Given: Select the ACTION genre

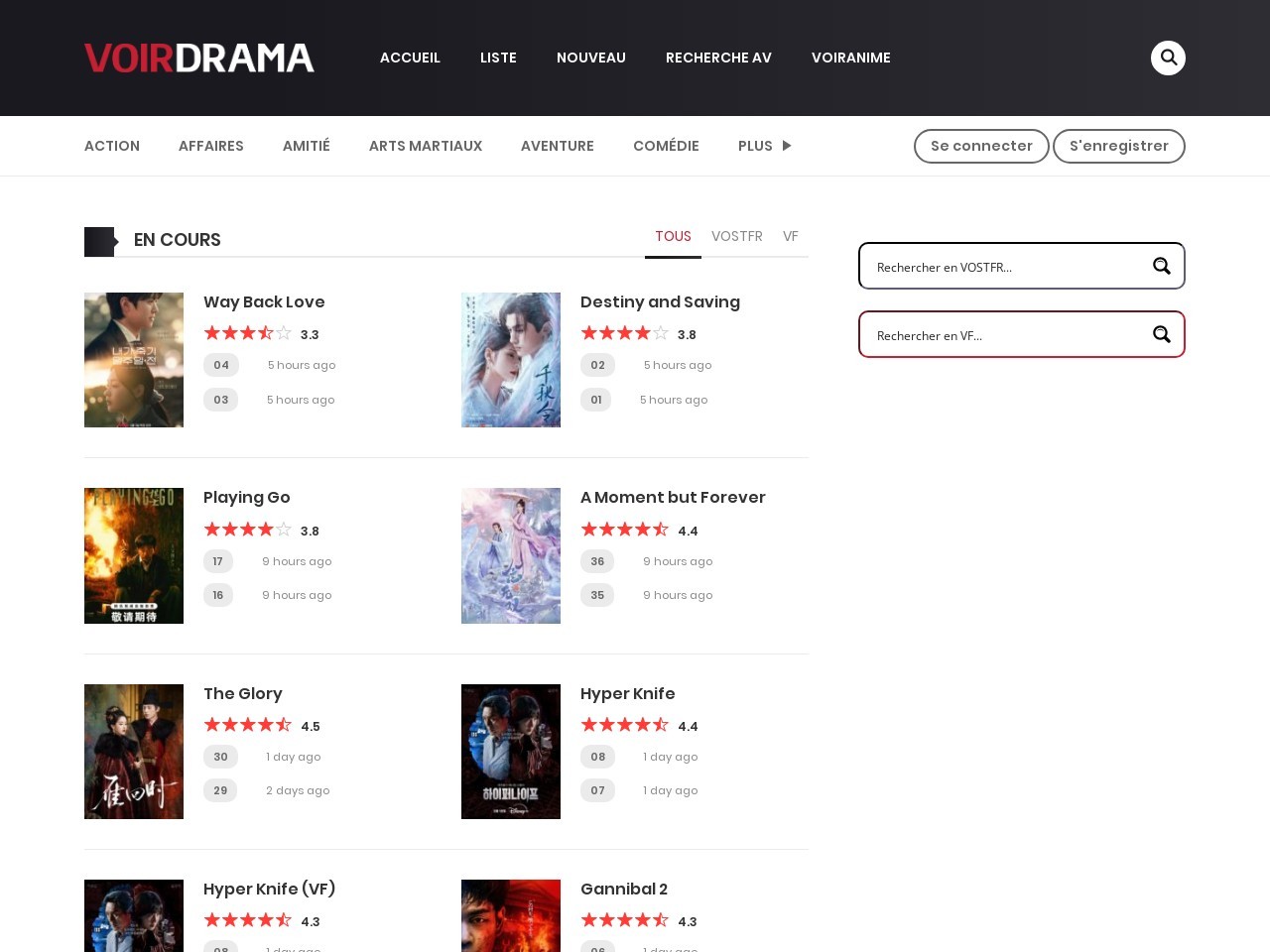Looking at the screenshot, I should [112, 146].
